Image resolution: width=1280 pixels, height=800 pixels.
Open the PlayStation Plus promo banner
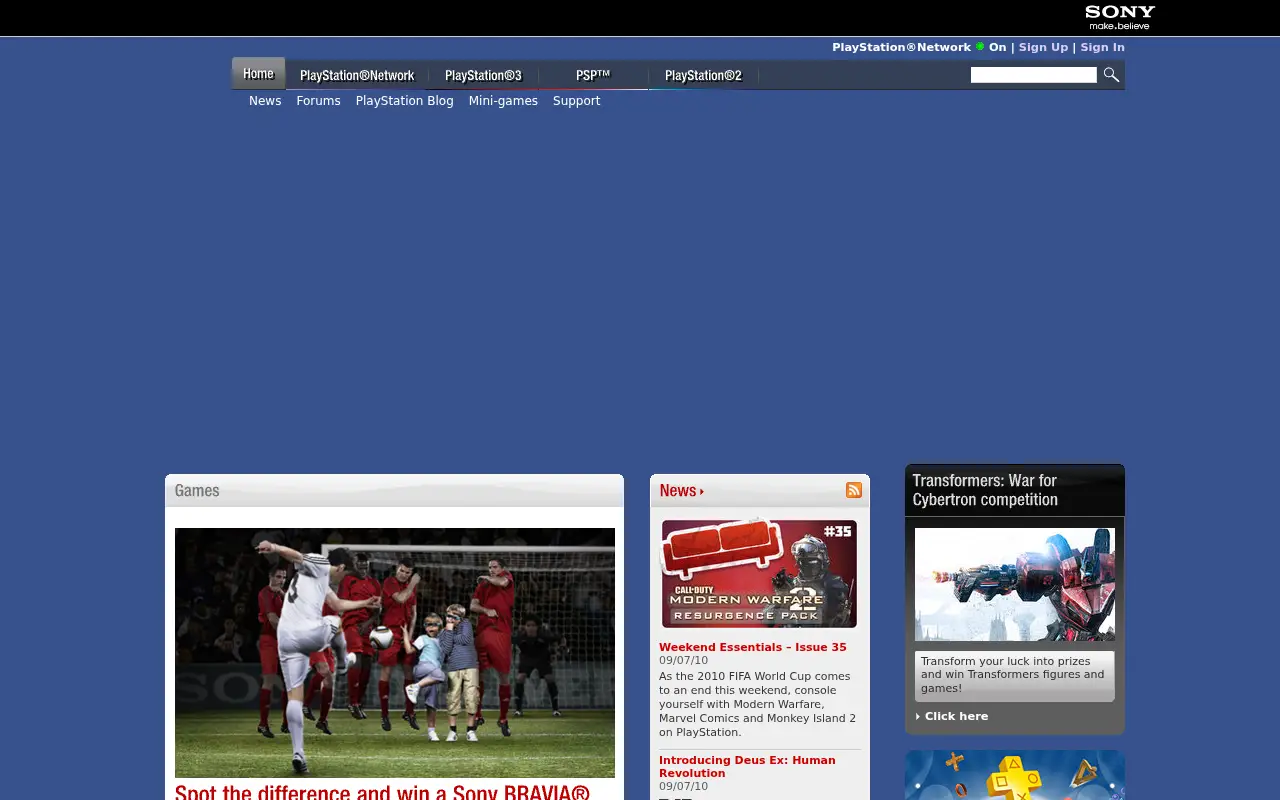pos(1015,775)
